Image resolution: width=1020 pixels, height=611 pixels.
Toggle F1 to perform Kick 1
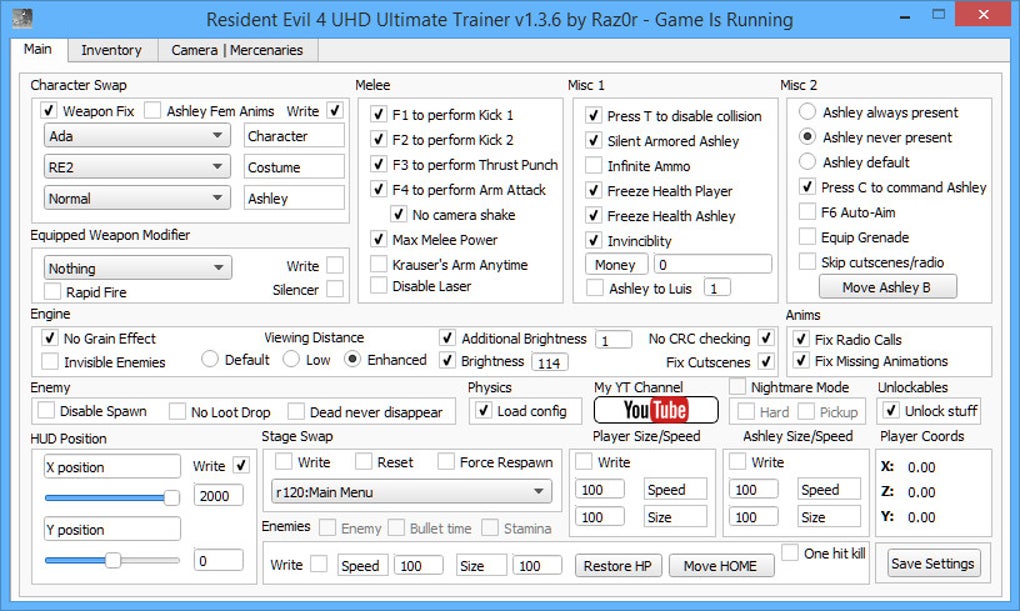click(379, 115)
